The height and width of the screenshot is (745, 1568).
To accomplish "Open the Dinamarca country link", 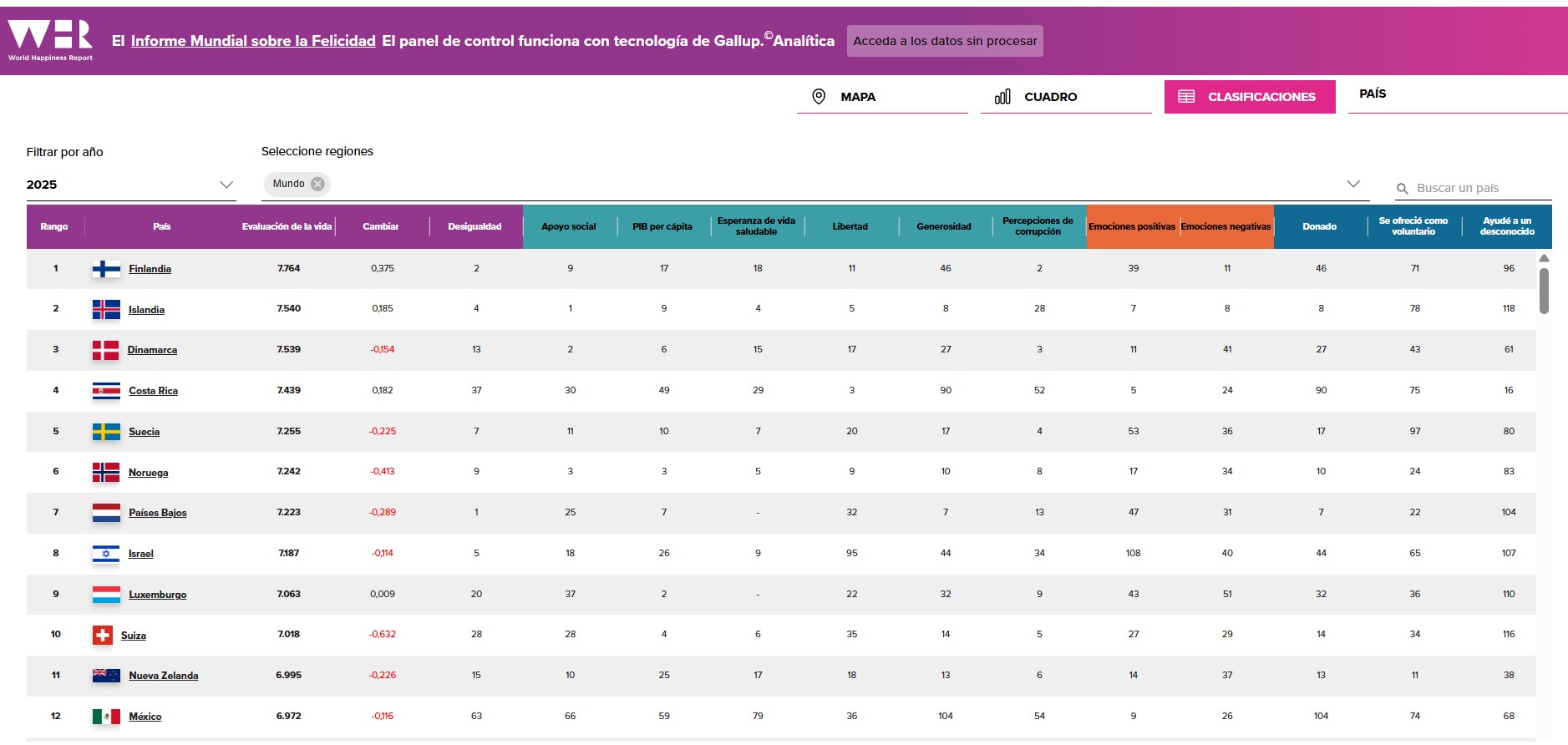I will [152, 350].
